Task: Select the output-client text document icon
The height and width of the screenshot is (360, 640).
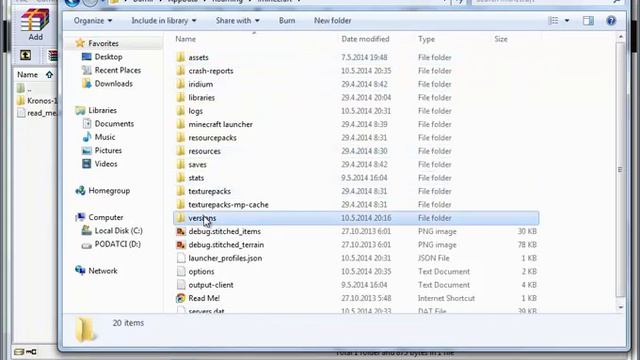Action: point(181,285)
